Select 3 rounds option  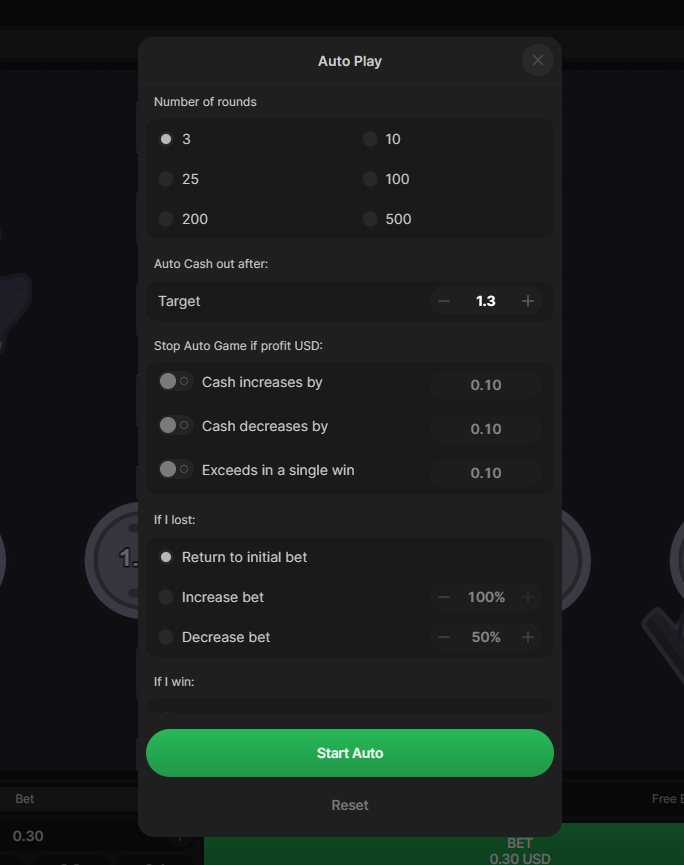tap(166, 139)
